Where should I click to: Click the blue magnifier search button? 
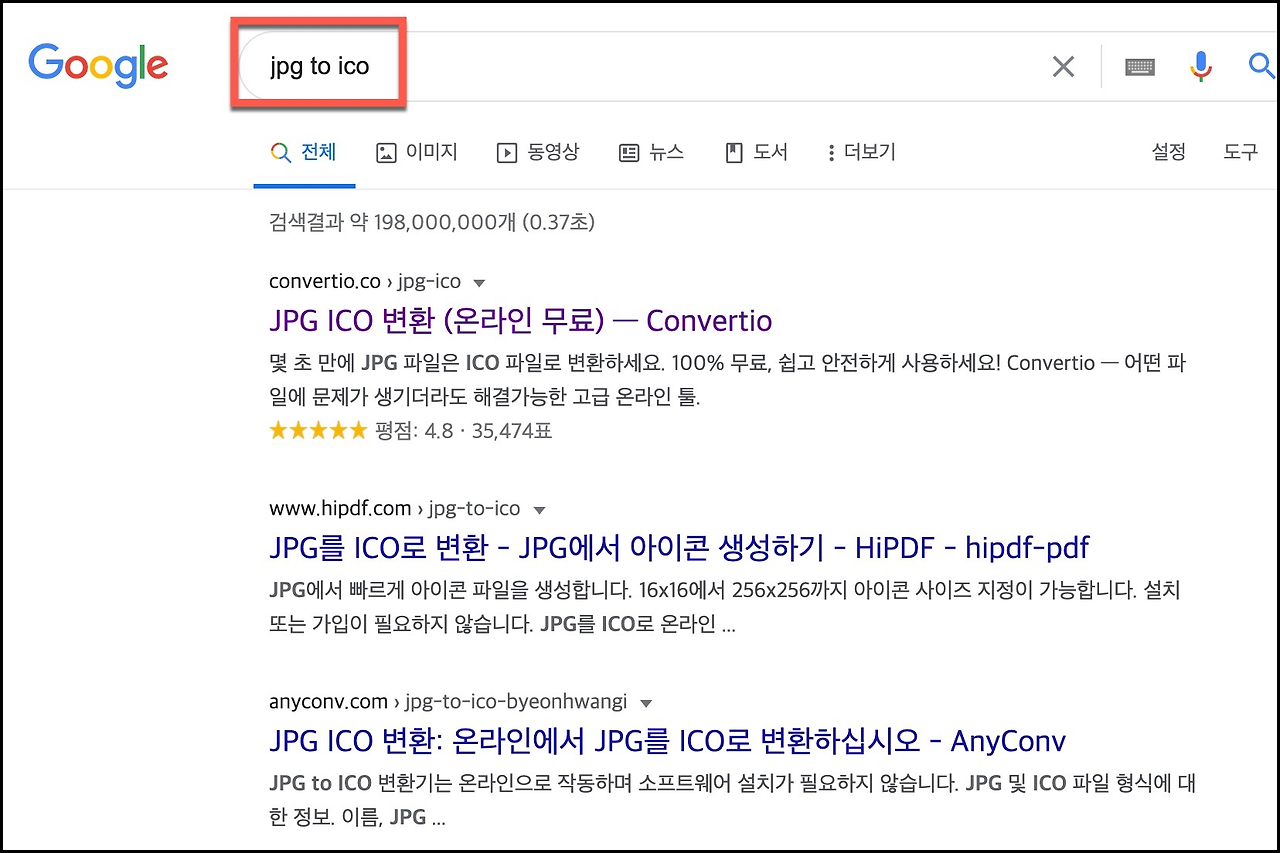[x=1261, y=67]
